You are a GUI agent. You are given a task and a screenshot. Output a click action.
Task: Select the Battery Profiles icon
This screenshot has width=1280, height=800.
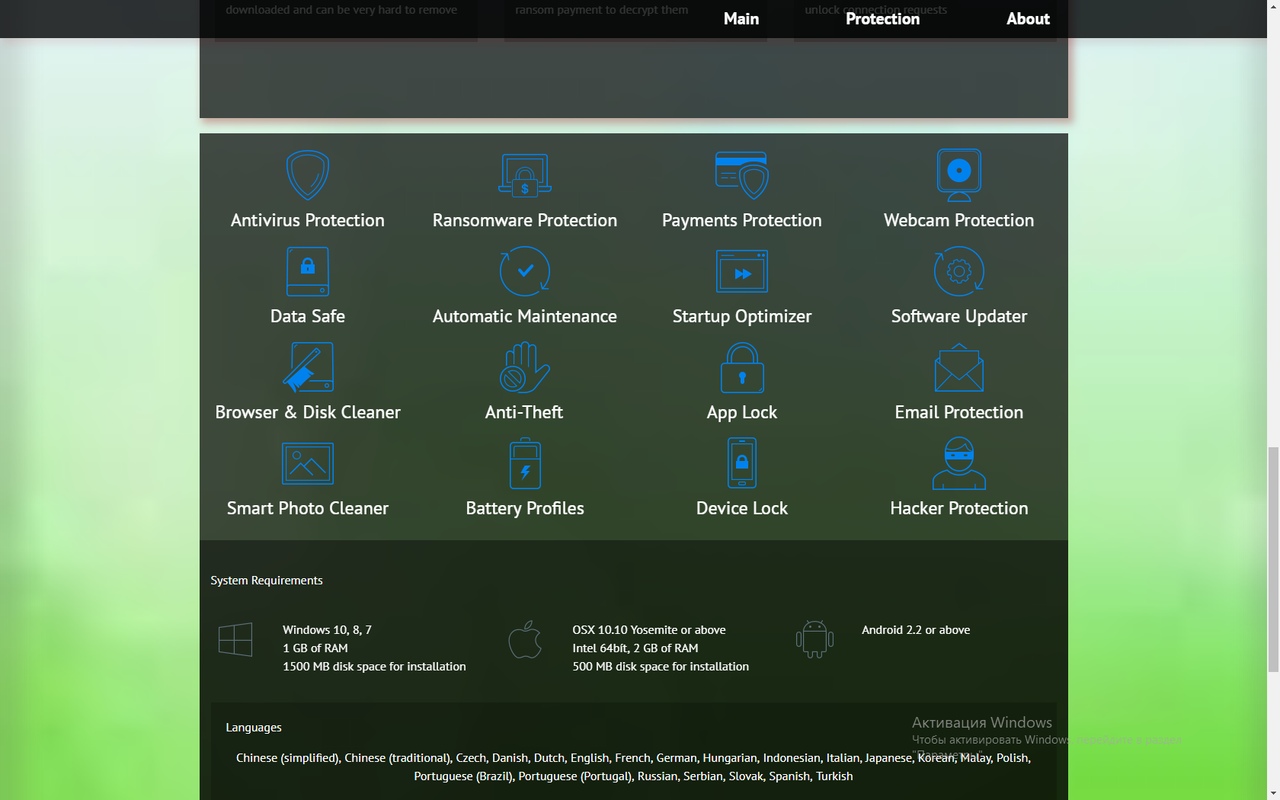point(524,464)
